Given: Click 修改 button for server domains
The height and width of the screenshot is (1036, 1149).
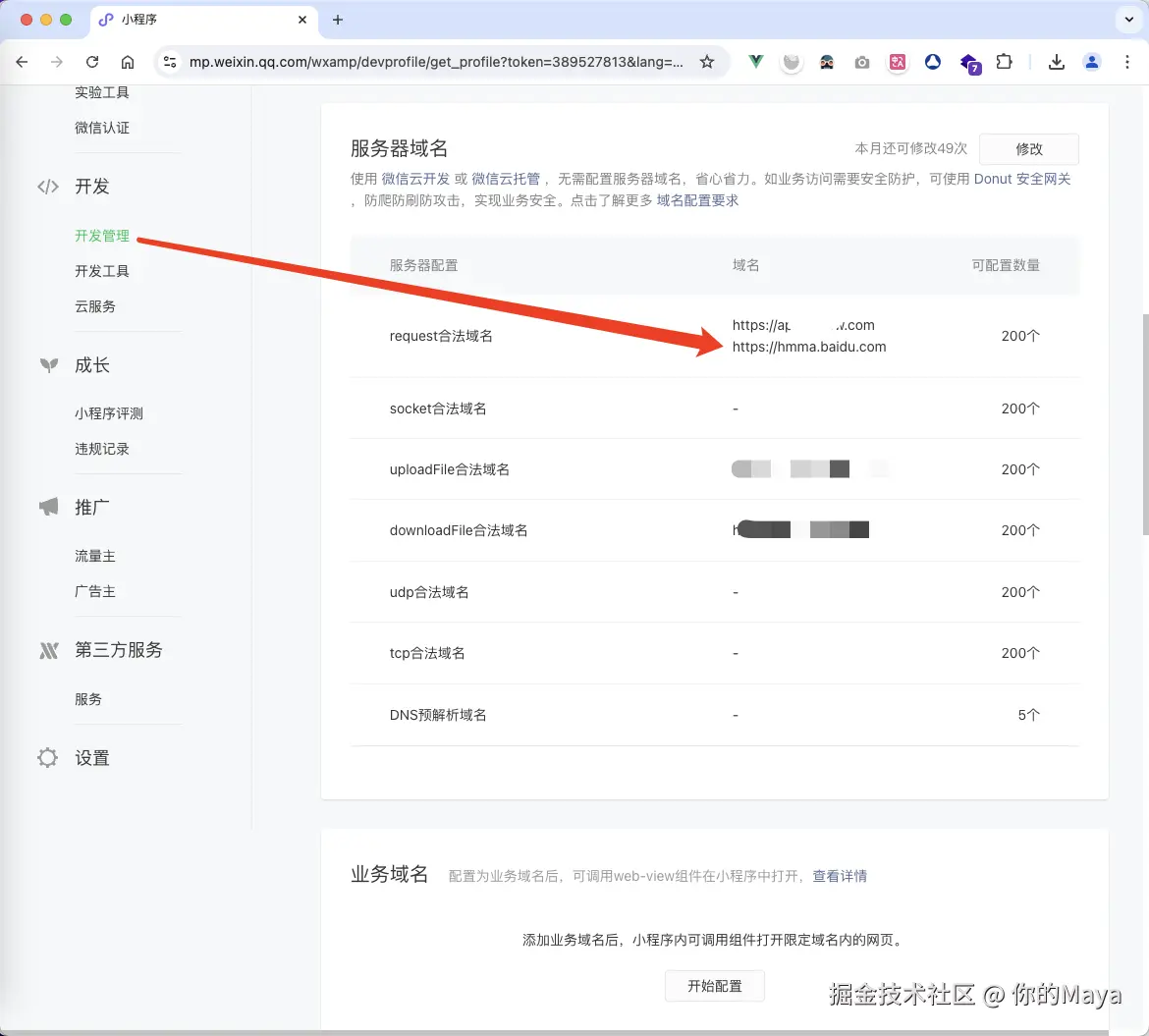Looking at the screenshot, I should tap(1029, 148).
